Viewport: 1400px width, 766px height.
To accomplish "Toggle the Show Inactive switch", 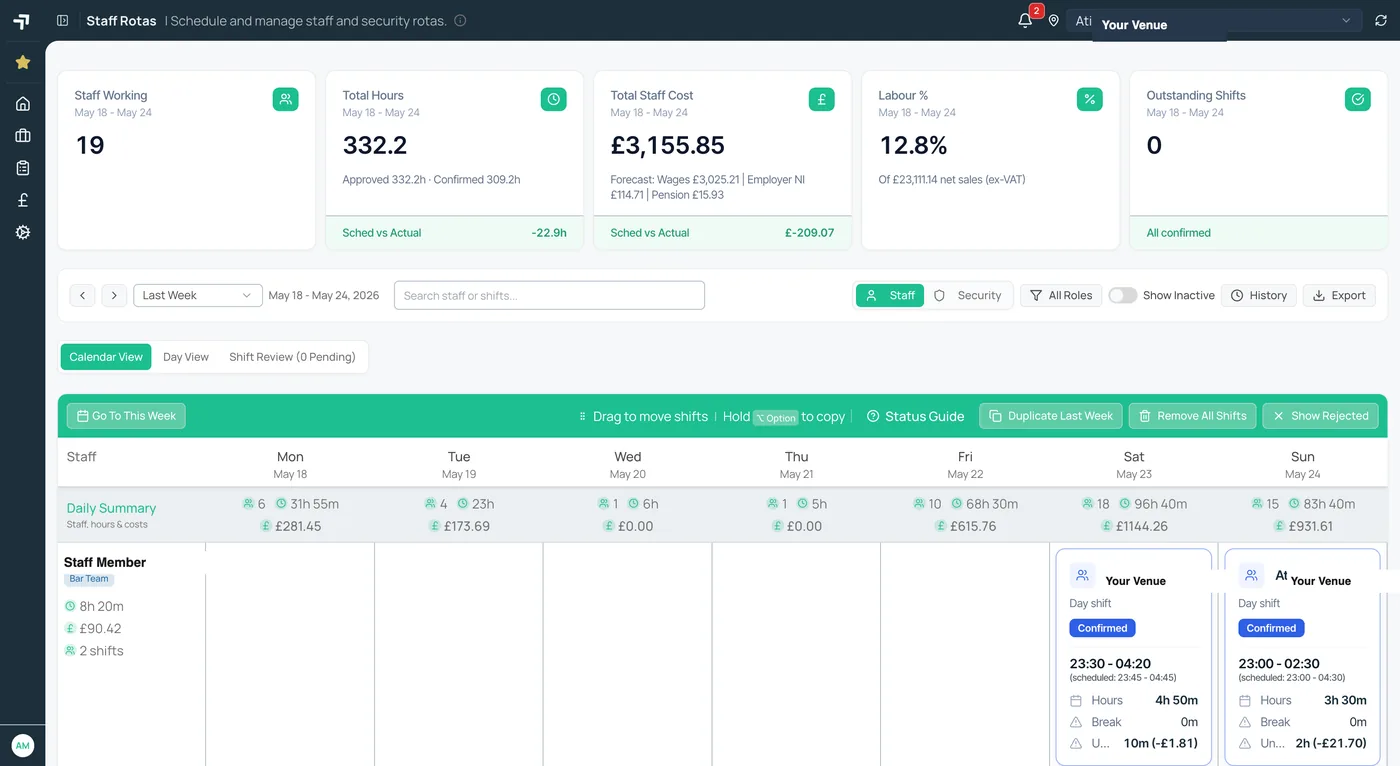I will tap(1122, 295).
